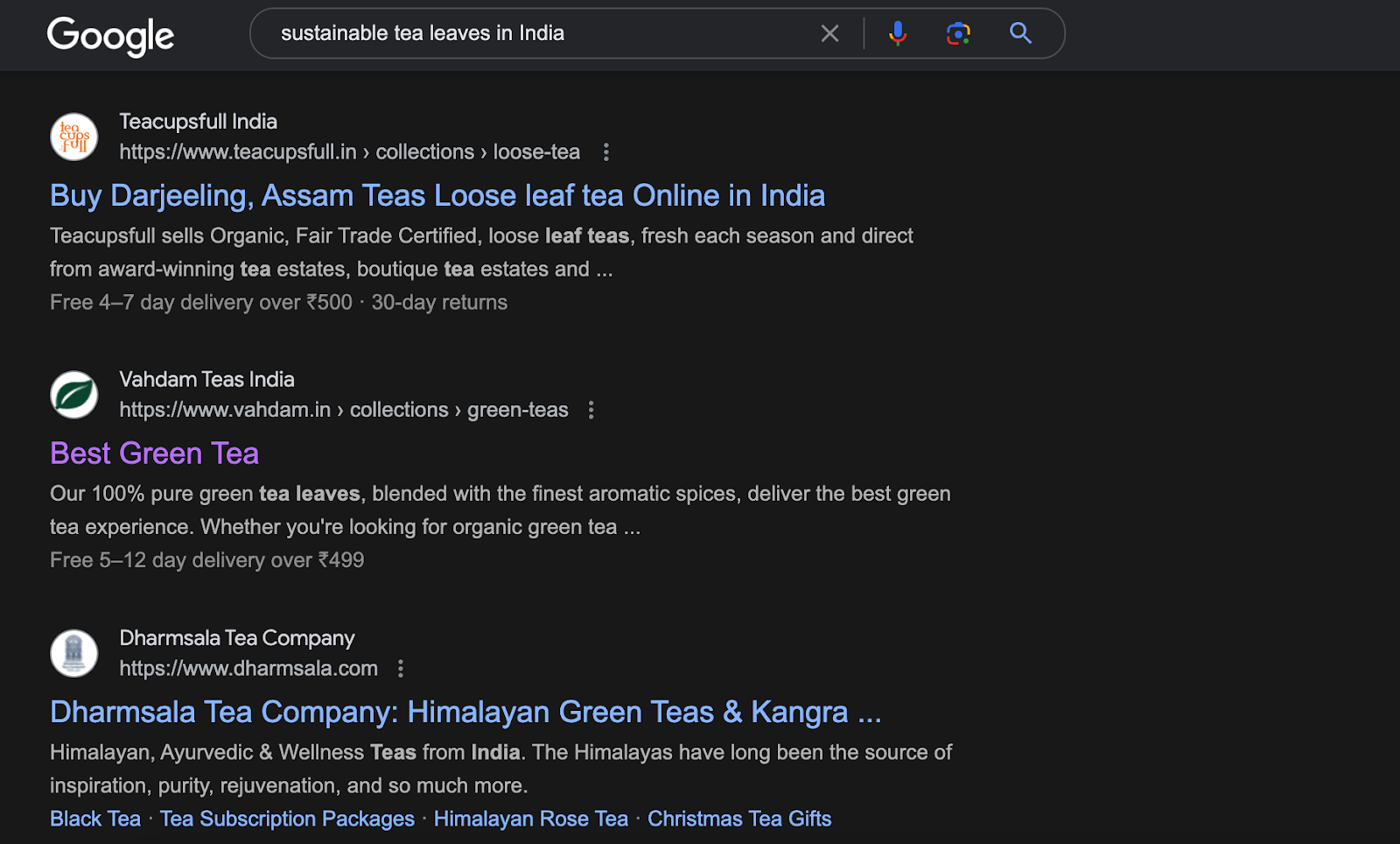Image resolution: width=1400 pixels, height=844 pixels.
Task: Open Himalayan Rose Tea sitelink
Action: (531, 819)
